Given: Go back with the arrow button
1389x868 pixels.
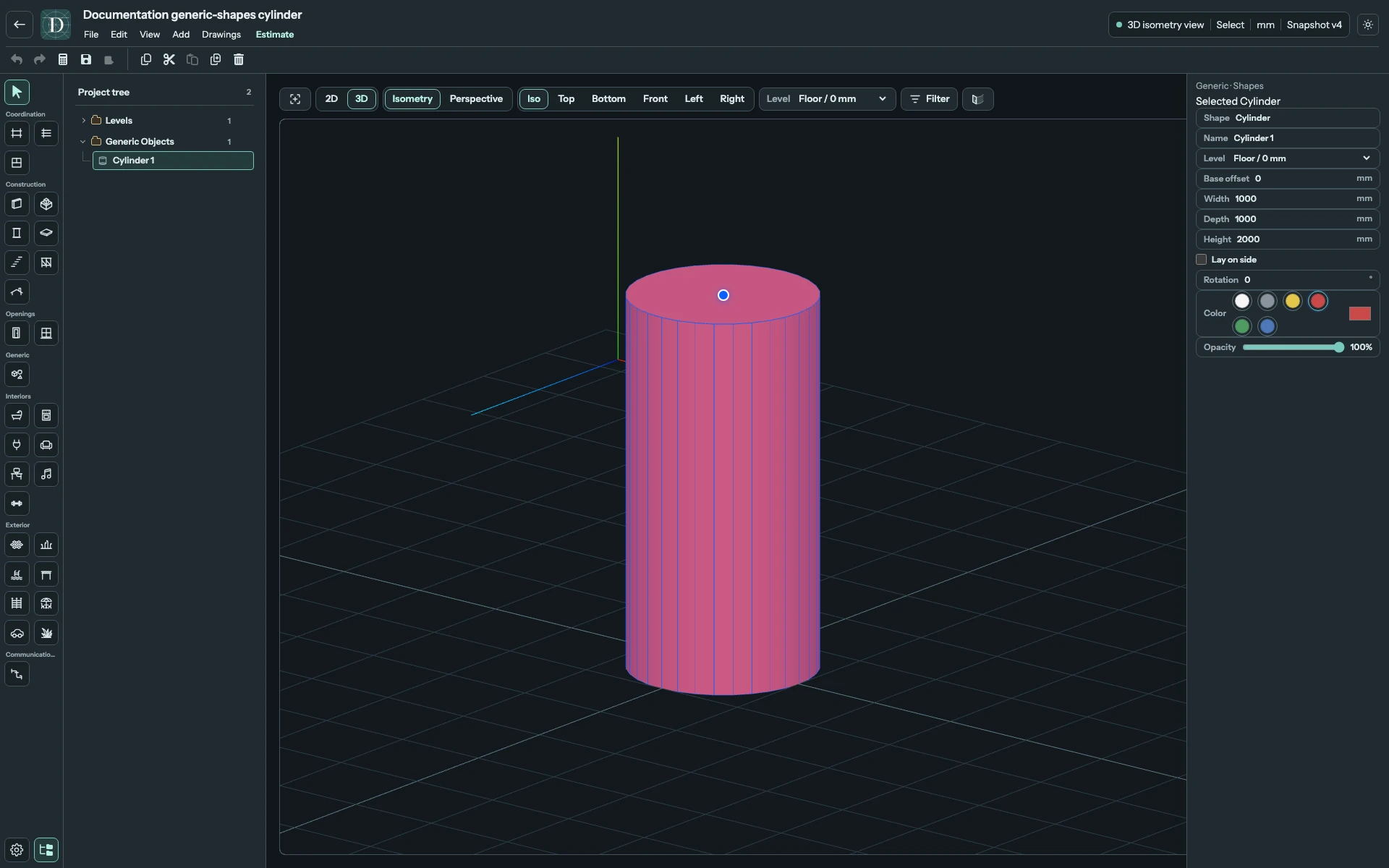Looking at the screenshot, I should pos(20,25).
